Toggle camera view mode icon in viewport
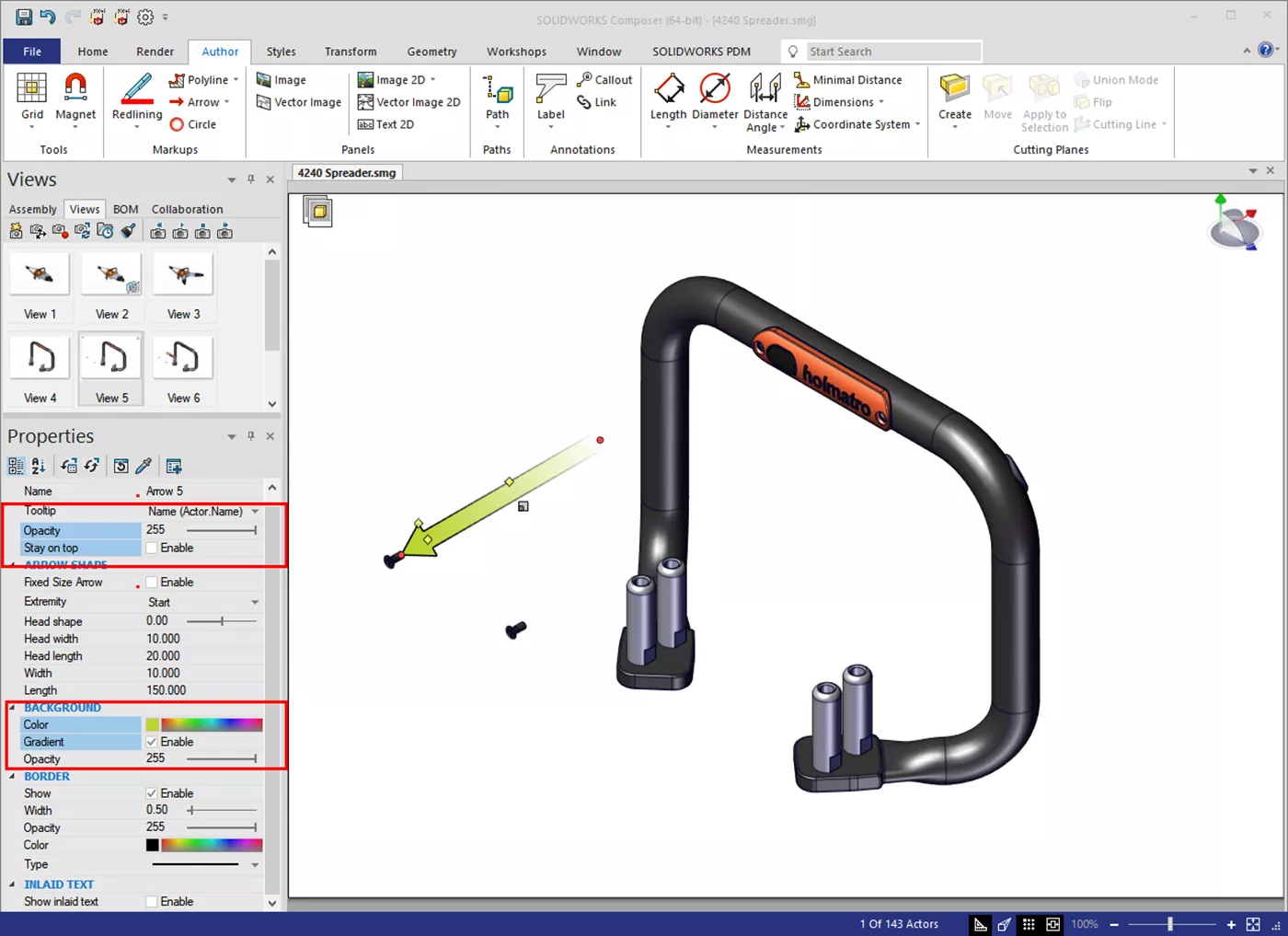 coord(318,212)
